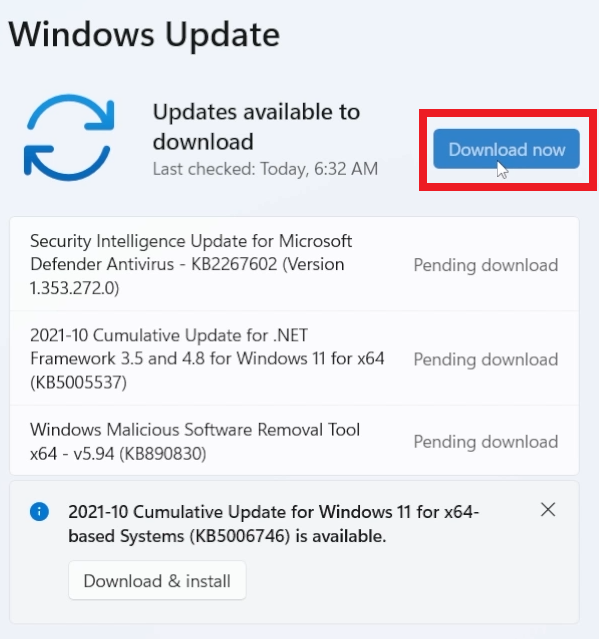Click the Last checked timestamp text

pyautogui.click(x=265, y=169)
